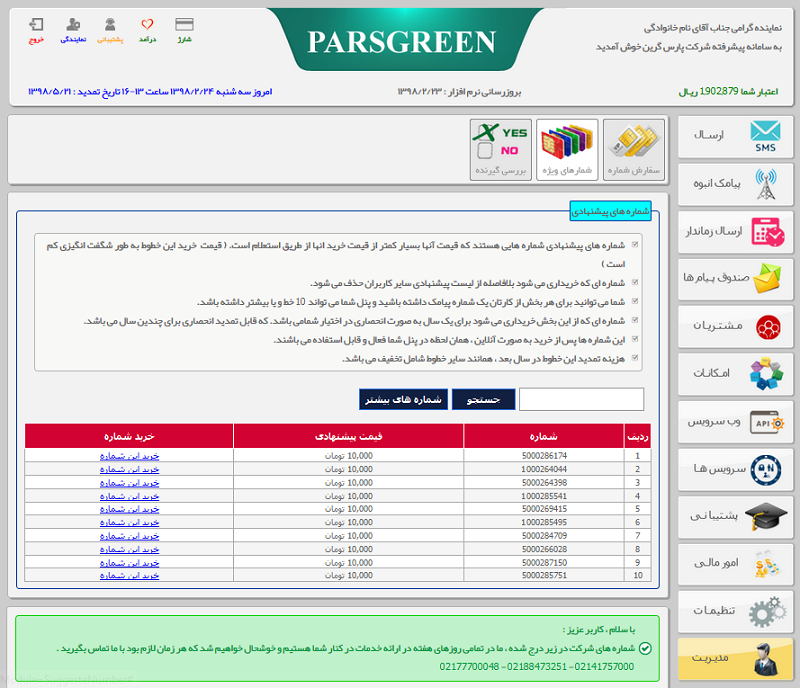Open the recharge (شارژ) card icon
Screen dimensions: 800x688
(184, 30)
